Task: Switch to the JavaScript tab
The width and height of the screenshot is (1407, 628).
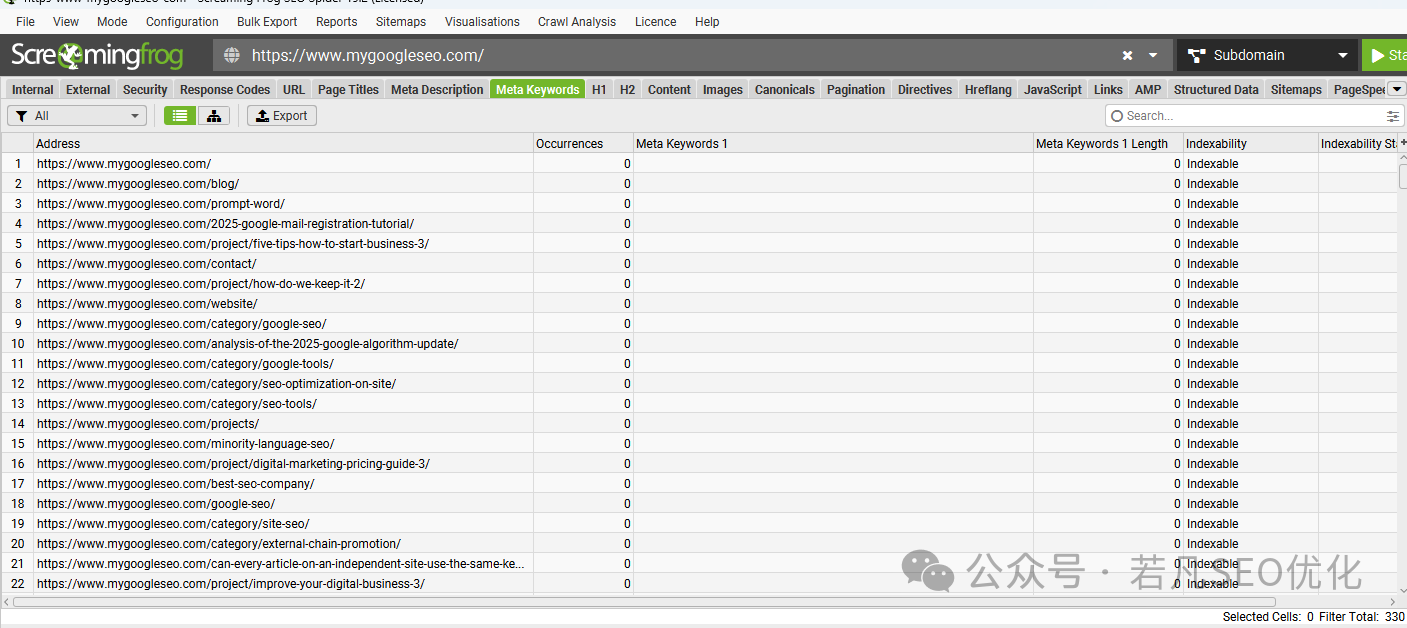Action: click(1053, 89)
